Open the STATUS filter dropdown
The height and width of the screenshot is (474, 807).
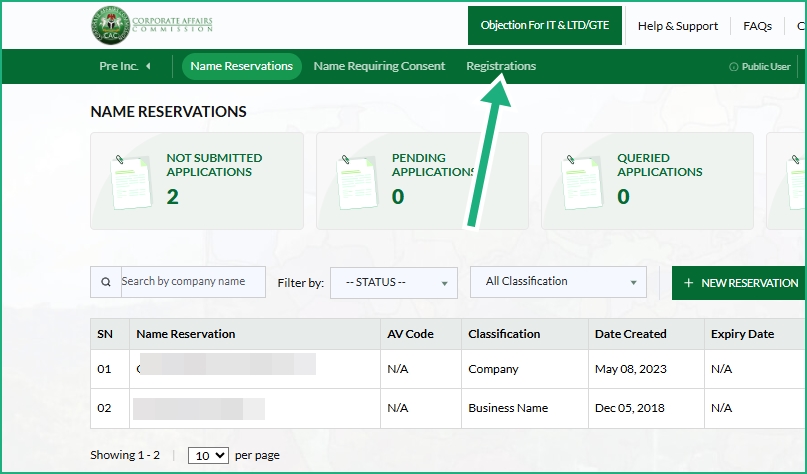394,283
